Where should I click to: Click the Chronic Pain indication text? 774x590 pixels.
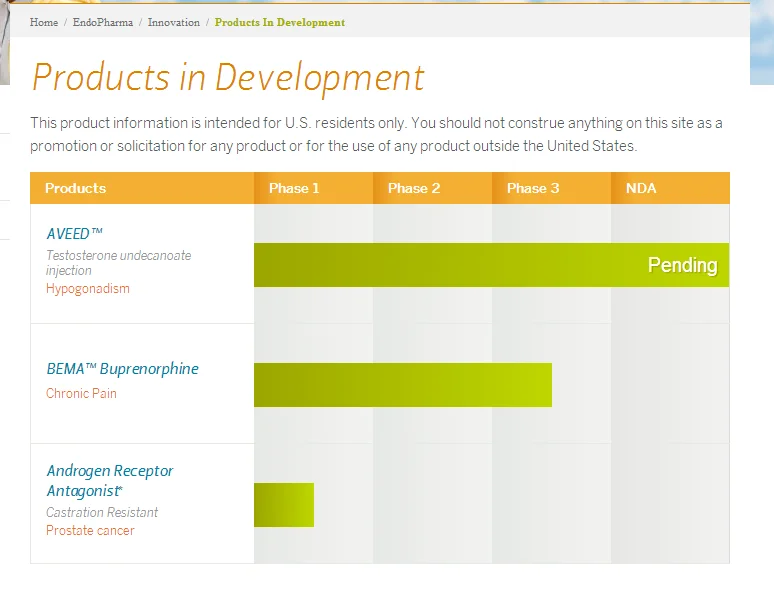tap(81, 393)
